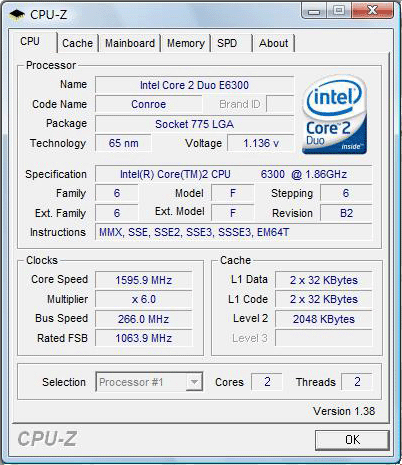402x465 pixels.
Task: Click the Name field Intel Core 2 Duo E6300
Action: 194,85
